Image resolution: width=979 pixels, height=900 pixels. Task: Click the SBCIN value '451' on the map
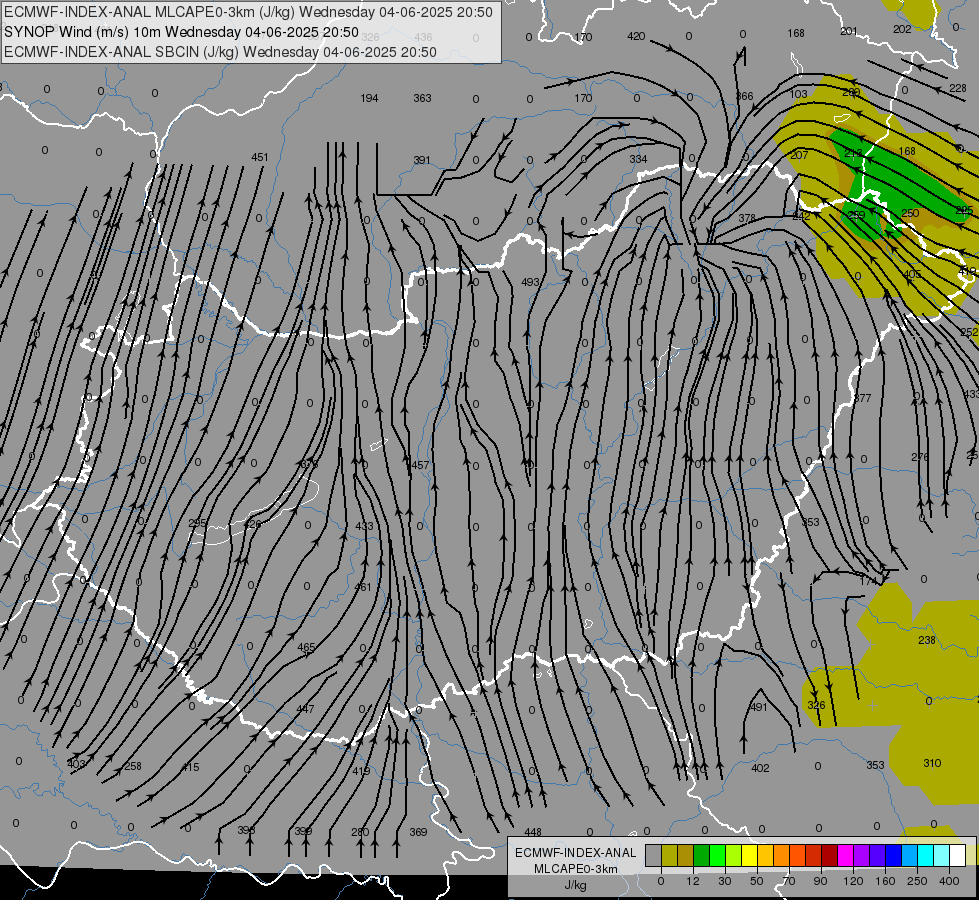coord(260,157)
